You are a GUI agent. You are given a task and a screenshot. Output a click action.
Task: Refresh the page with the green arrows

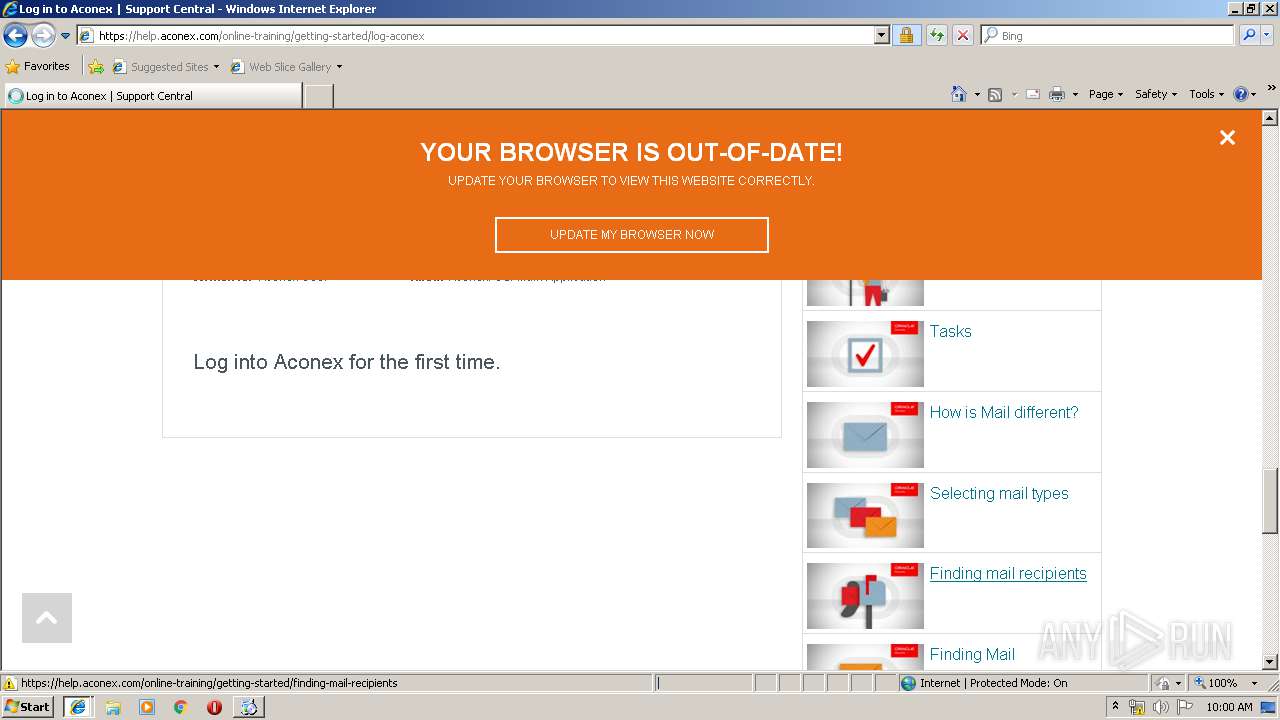tap(936, 36)
